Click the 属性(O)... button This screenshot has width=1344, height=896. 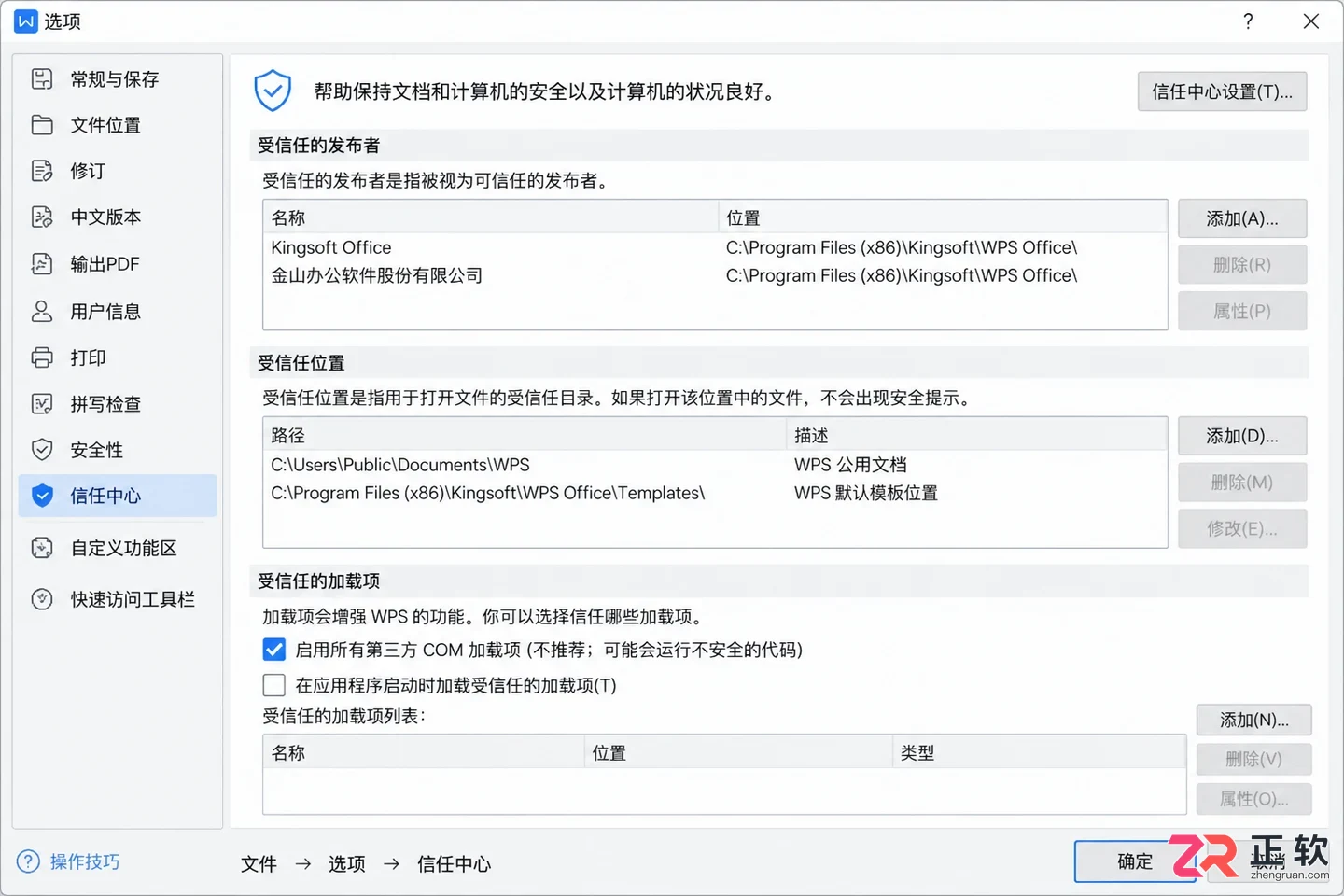[x=1253, y=799]
